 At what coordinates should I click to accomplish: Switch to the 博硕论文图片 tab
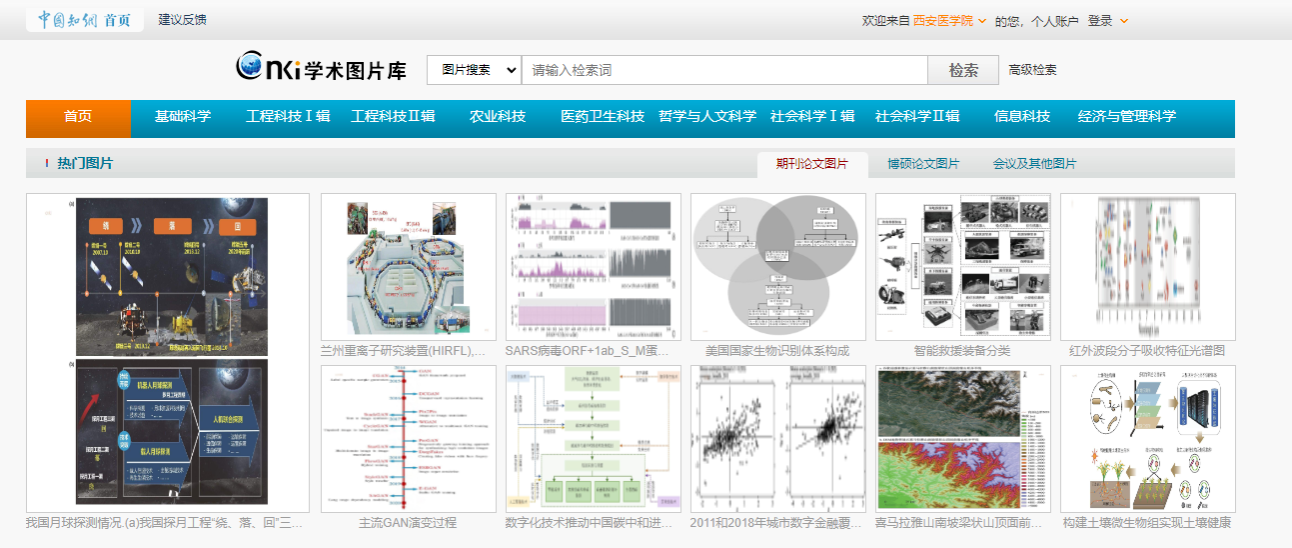923,164
